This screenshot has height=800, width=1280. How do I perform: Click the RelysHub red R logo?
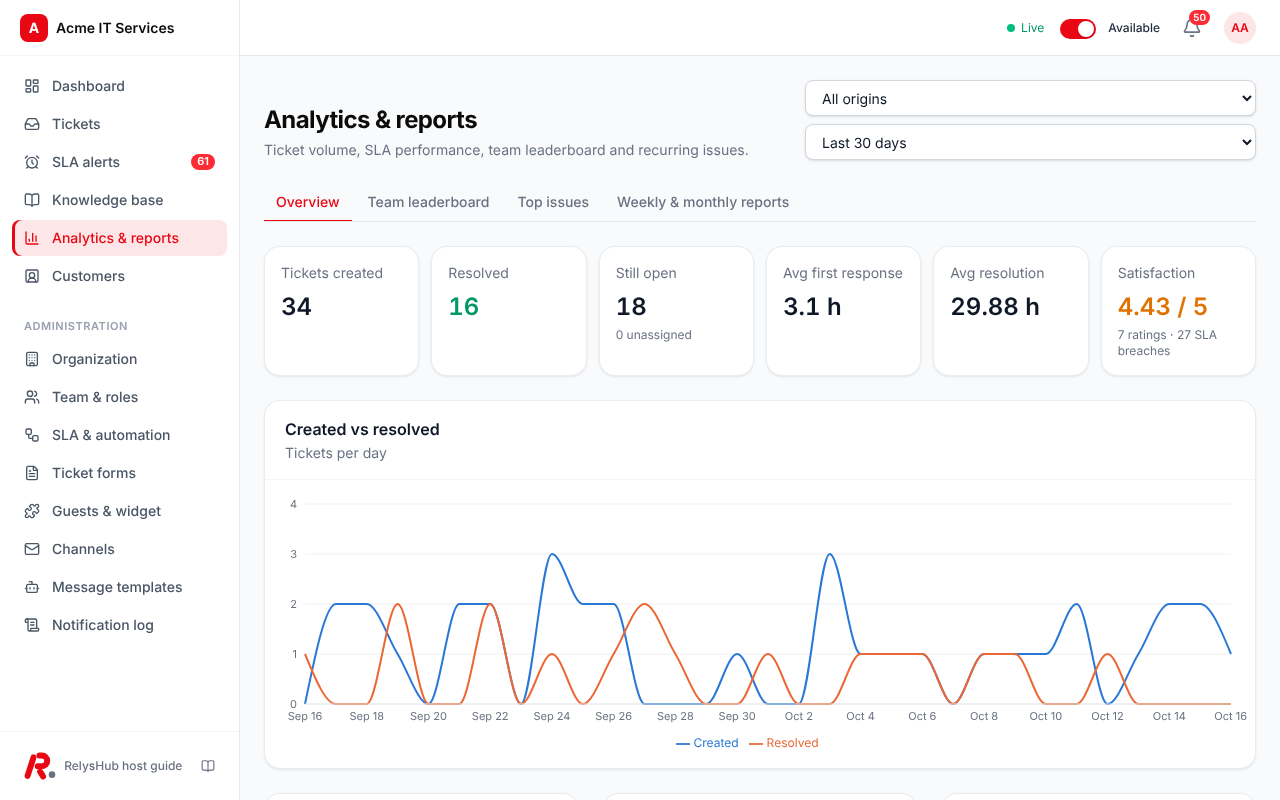39,766
